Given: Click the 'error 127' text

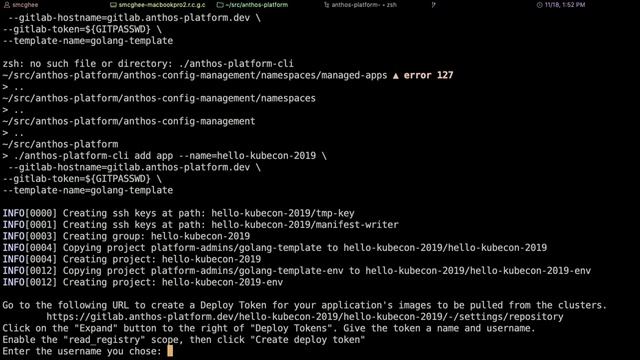Looking at the screenshot, I should coord(429,75).
